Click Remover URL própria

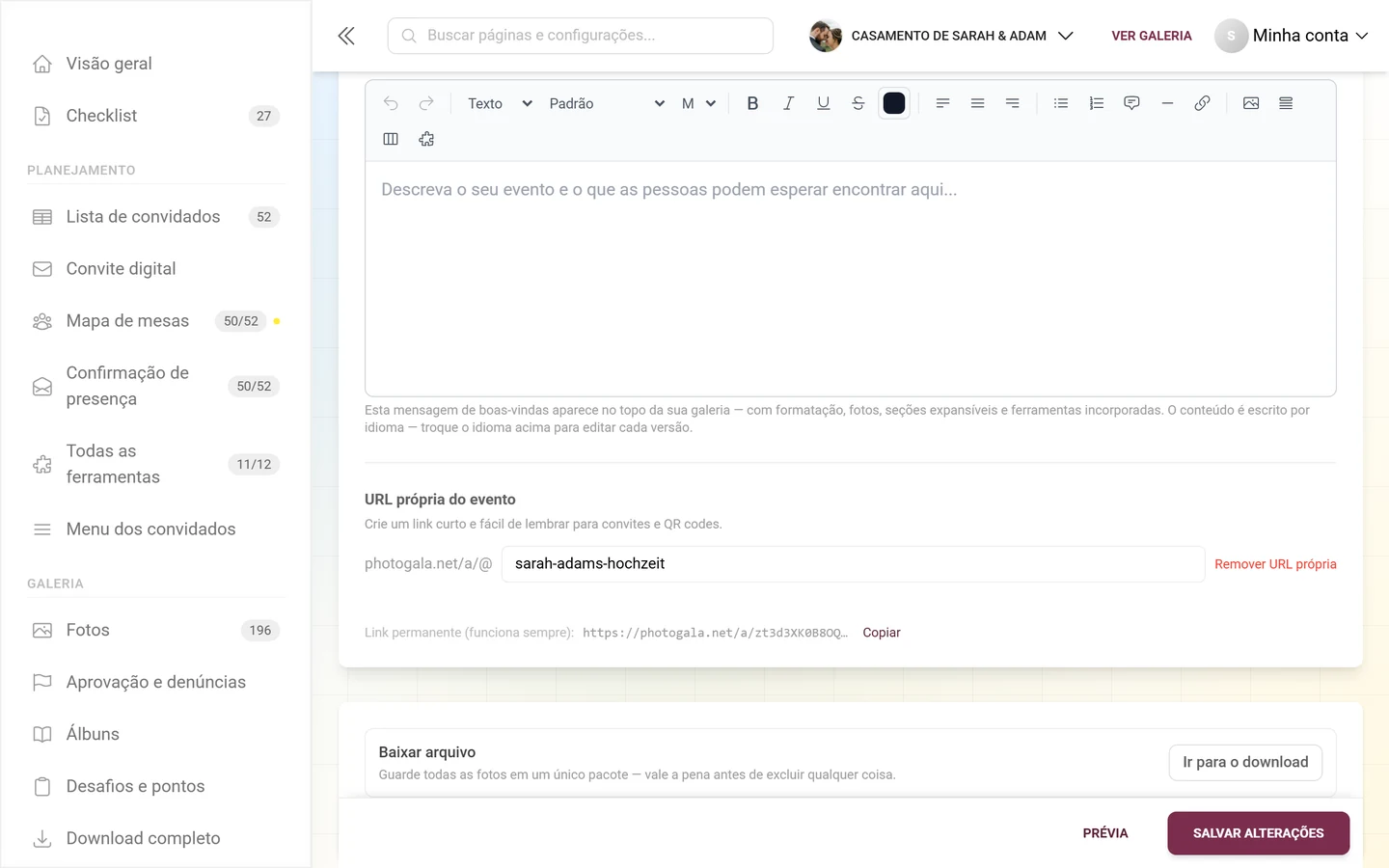(x=1275, y=564)
